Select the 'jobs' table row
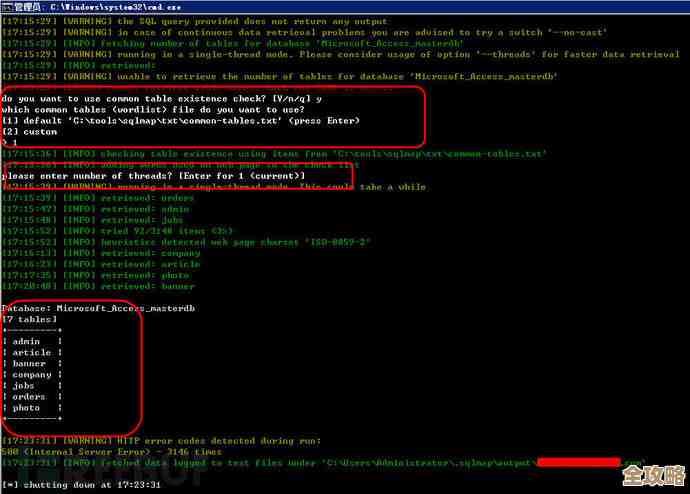This screenshot has width=690, height=494. tap(24, 385)
